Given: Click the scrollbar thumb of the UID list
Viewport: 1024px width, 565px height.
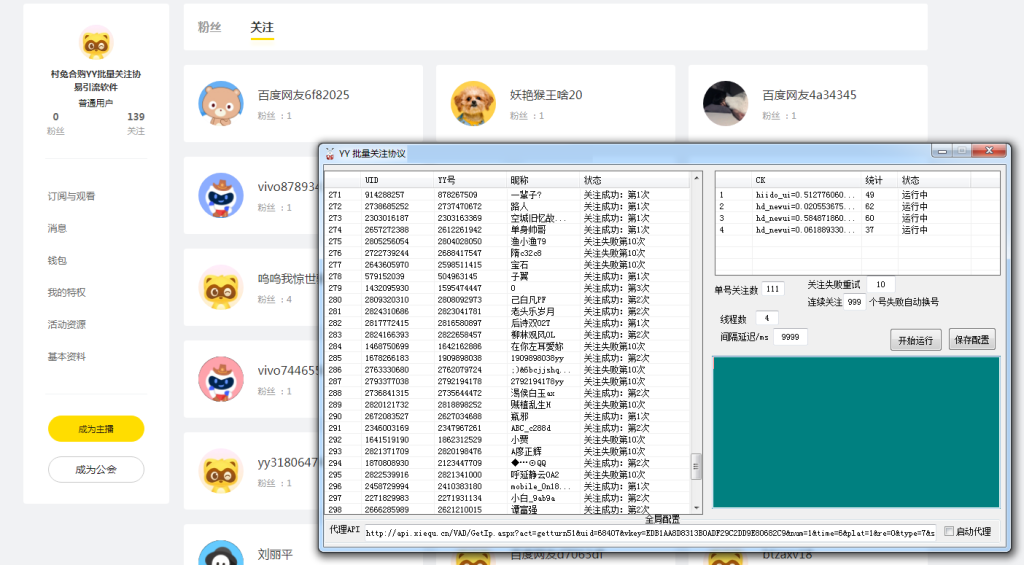Looking at the screenshot, I should [x=697, y=466].
